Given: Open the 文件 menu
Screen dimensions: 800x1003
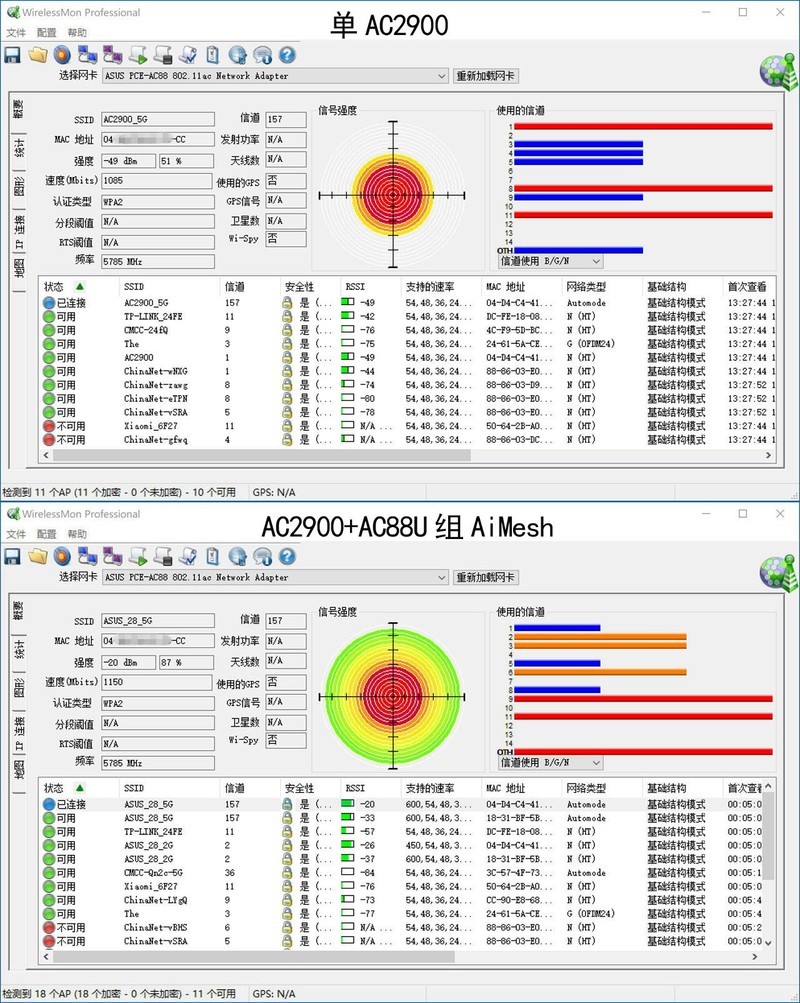Looking at the screenshot, I should (x=16, y=32).
